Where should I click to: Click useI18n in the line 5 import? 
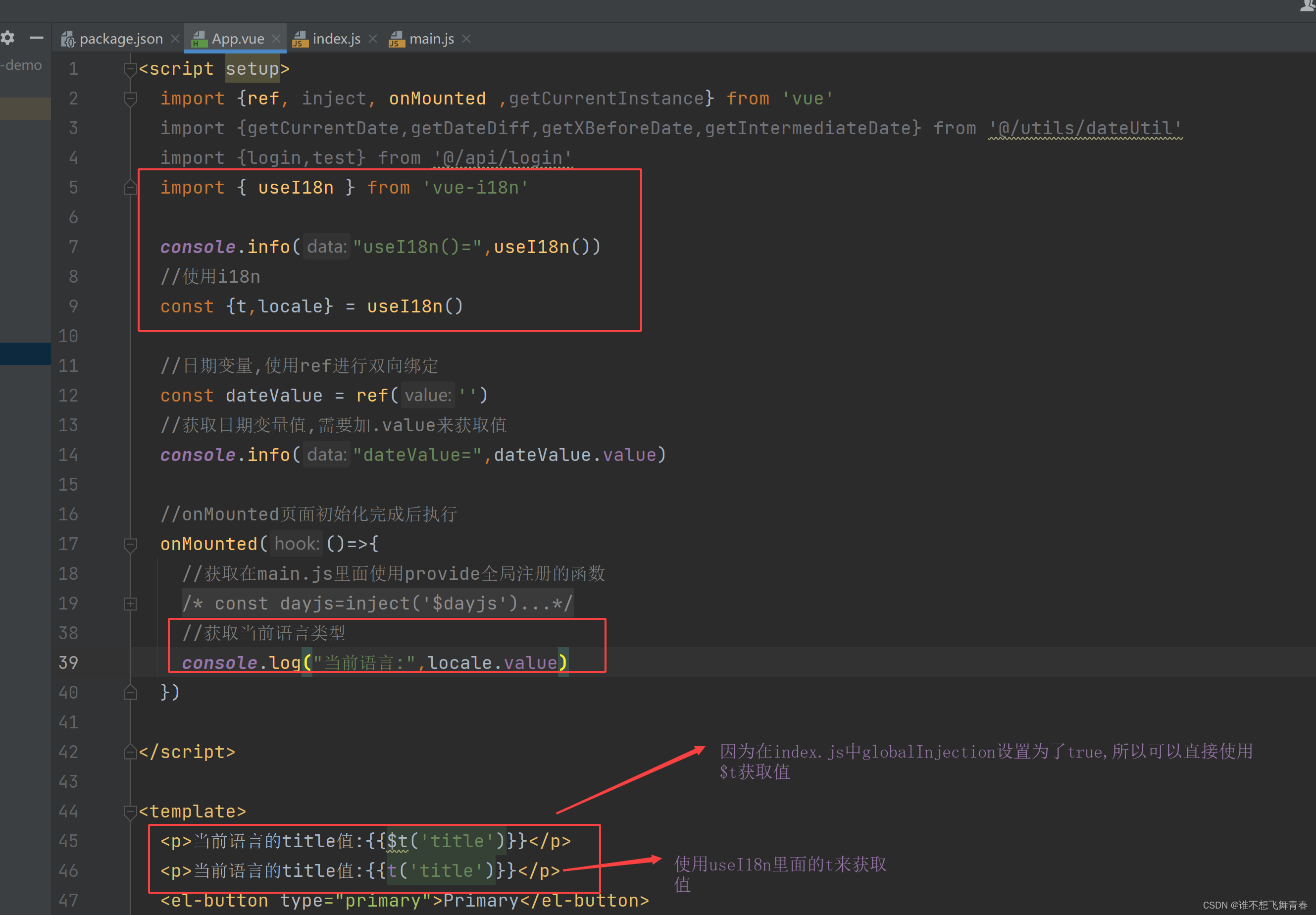296,188
